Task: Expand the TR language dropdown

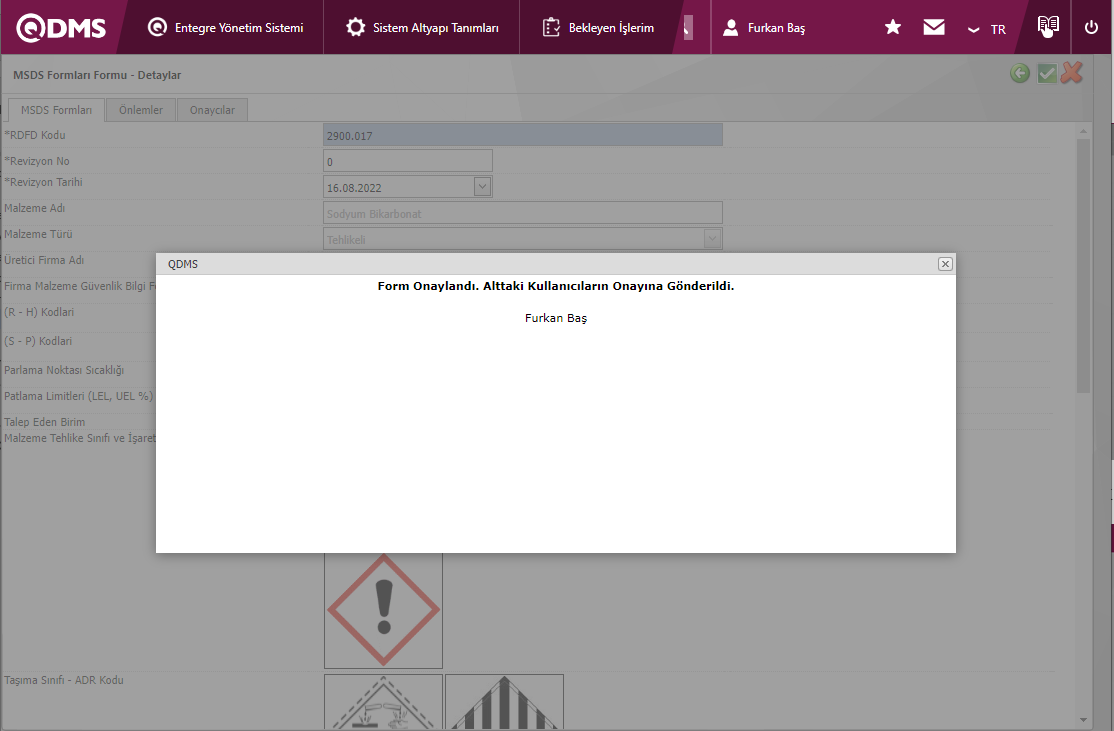Action: [988, 29]
